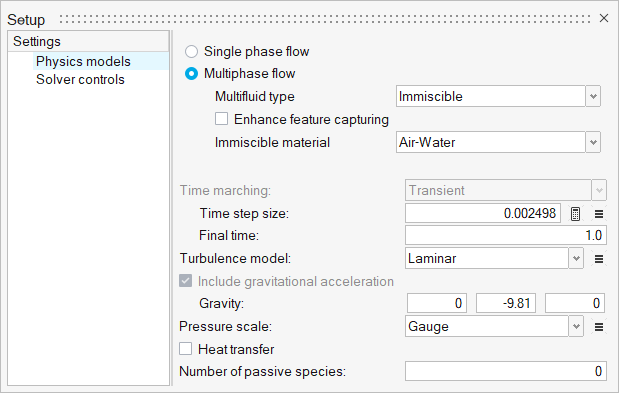Open the time step size calculator icon
Screen dimensions: 619x393
coord(575,214)
